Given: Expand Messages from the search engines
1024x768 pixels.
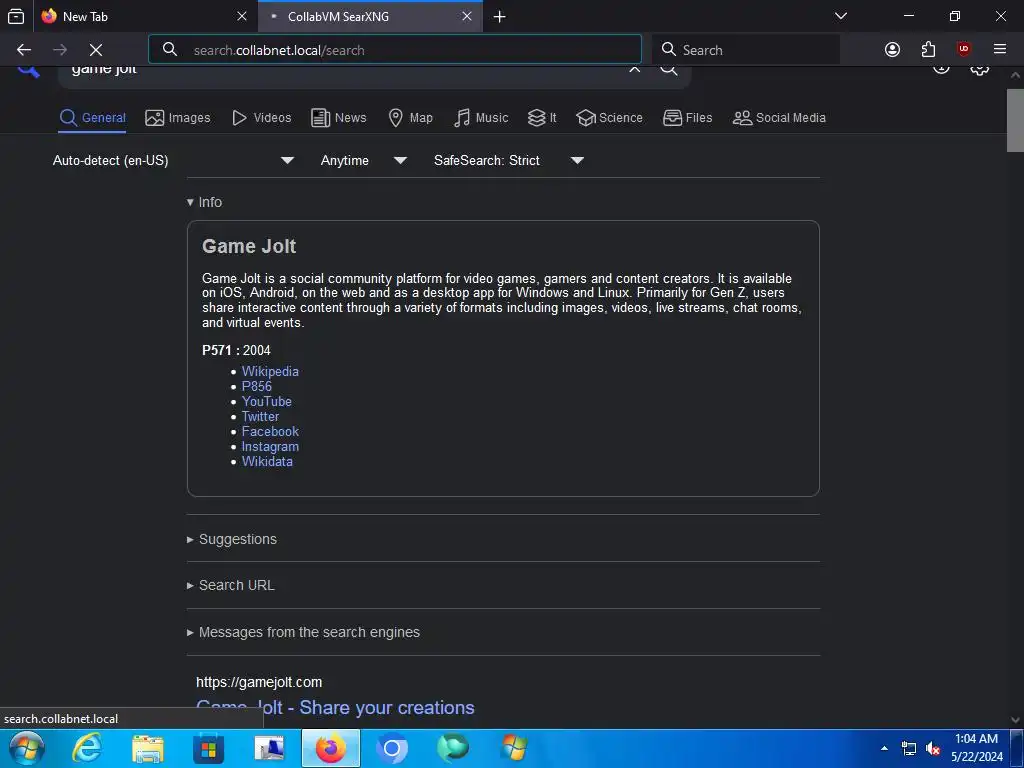Looking at the screenshot, I should coord(303,632).
